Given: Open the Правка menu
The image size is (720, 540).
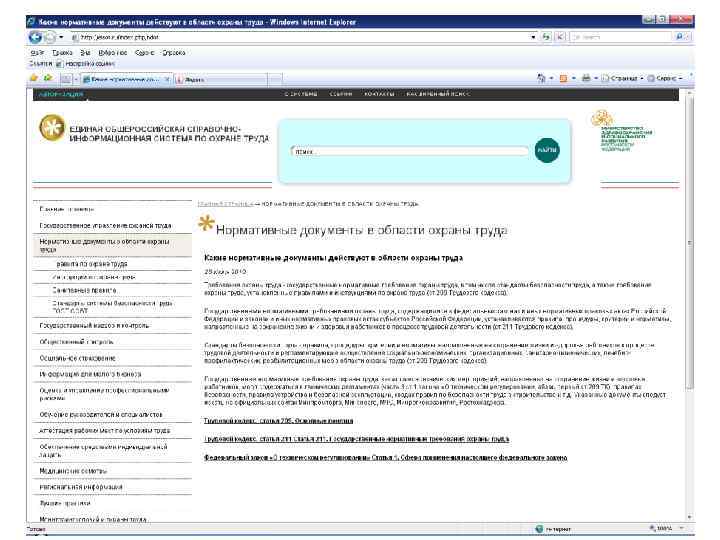Looking at the screenshot, I should click(62, 53).
